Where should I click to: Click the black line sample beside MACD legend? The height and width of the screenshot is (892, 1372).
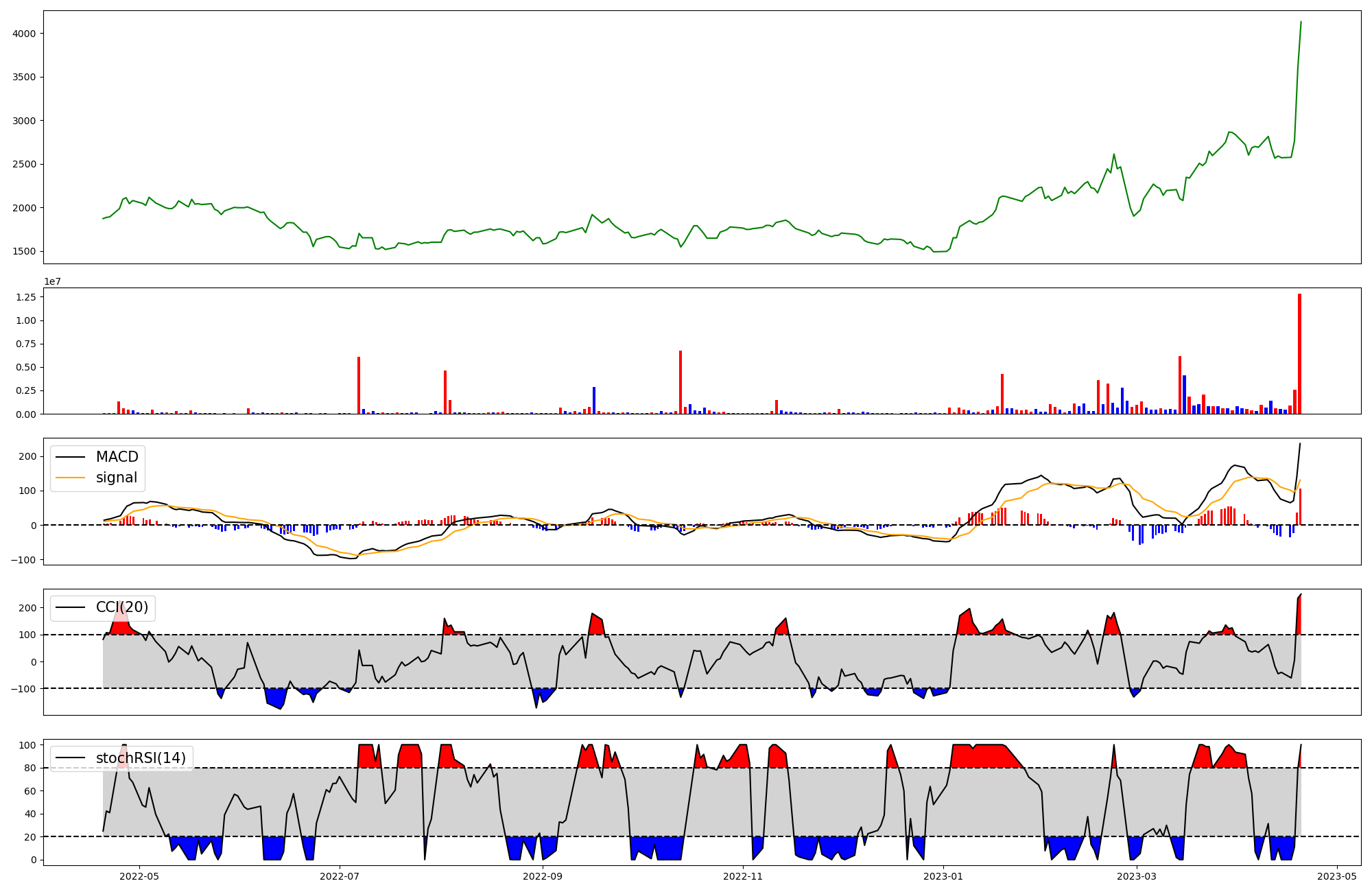(x=70, y=457)
